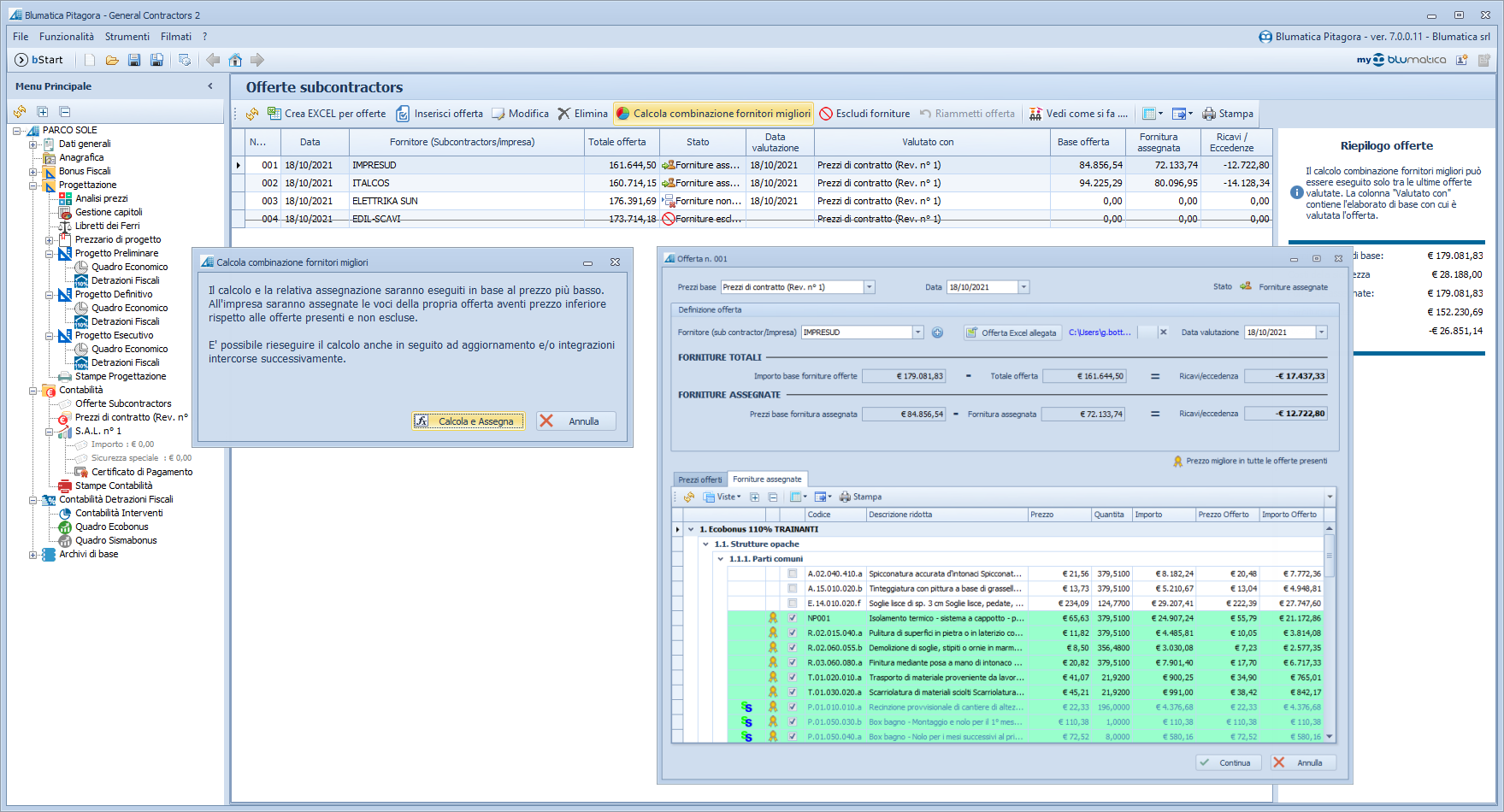Uncheck the R.03.060.080.a row checkbox

click(x=793, y=662)
